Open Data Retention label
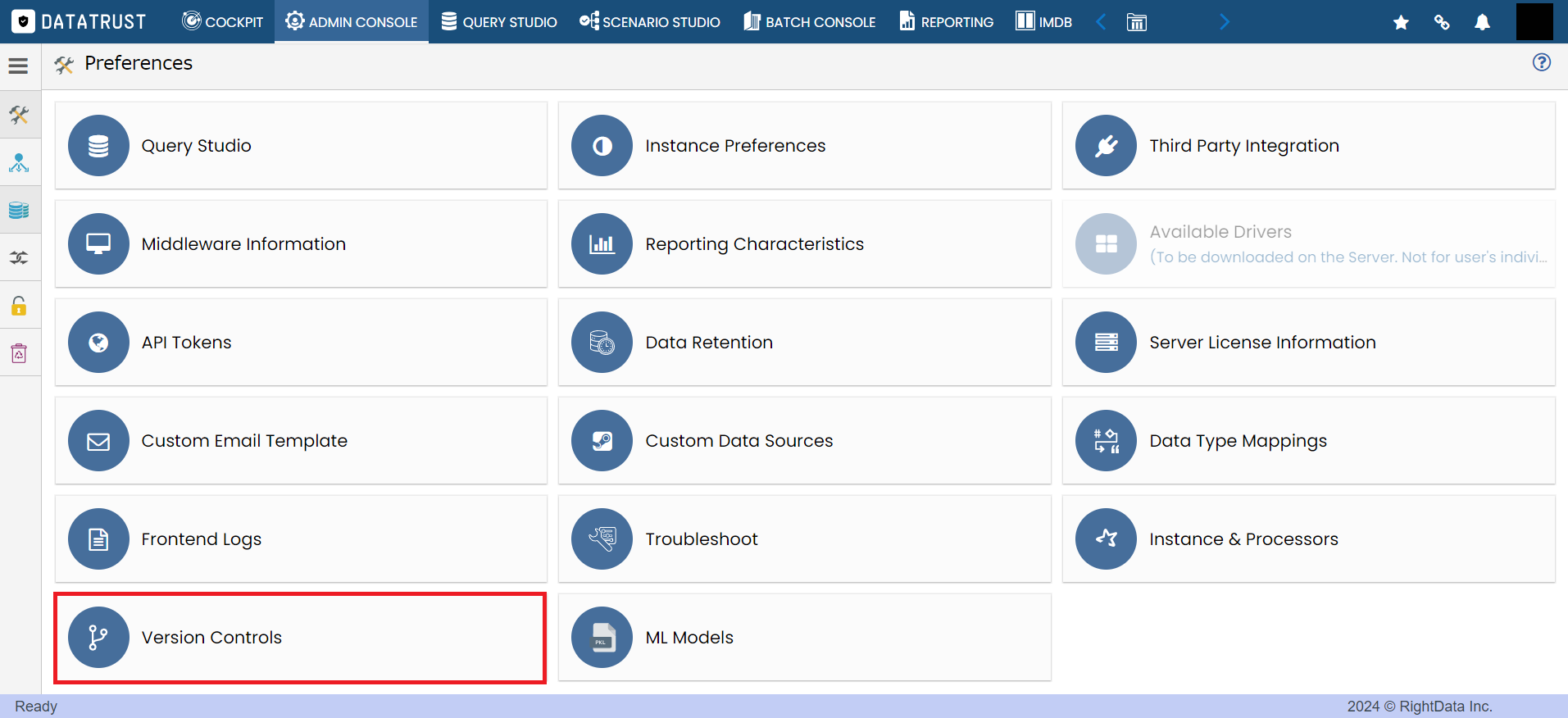 pyautogui.click(x=709, y=343)
